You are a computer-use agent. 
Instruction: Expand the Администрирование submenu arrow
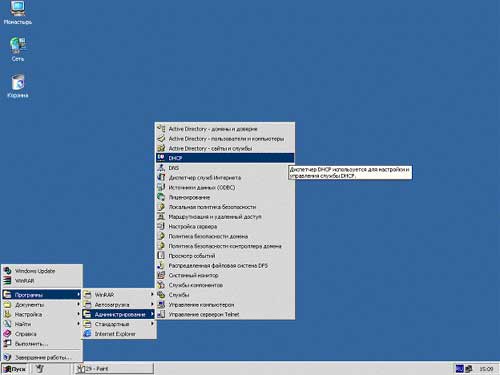[152, 314]
